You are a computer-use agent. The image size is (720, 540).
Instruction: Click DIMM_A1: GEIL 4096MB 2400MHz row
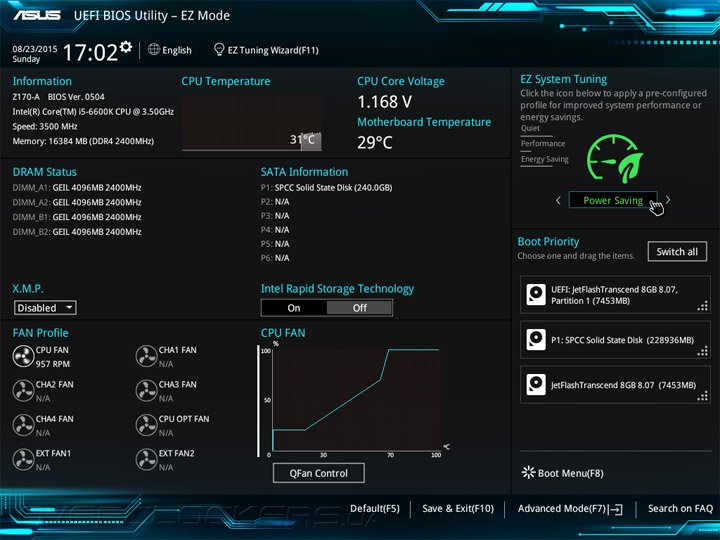pos(77,187)
